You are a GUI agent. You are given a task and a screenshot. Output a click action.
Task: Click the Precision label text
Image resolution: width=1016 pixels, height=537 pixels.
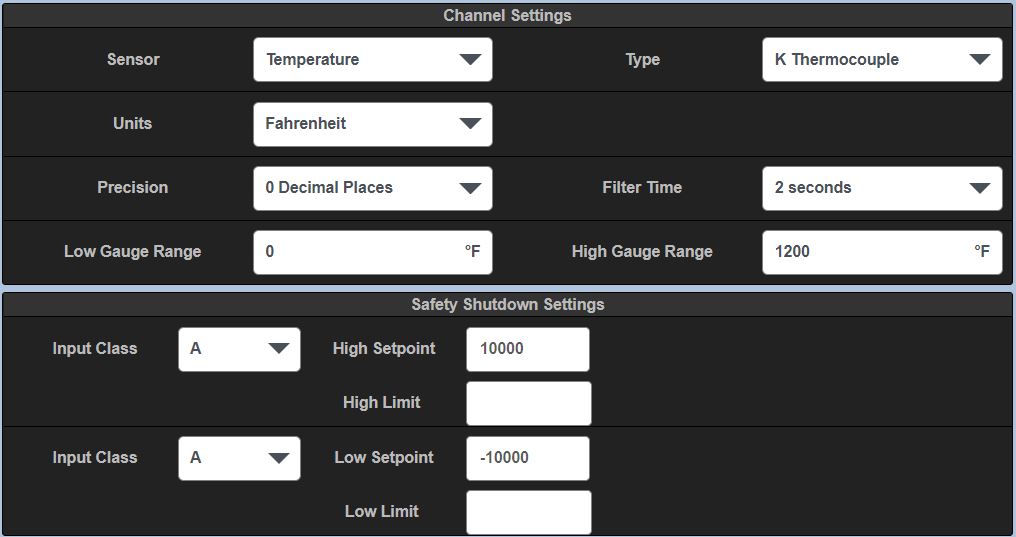click(133, 188)
